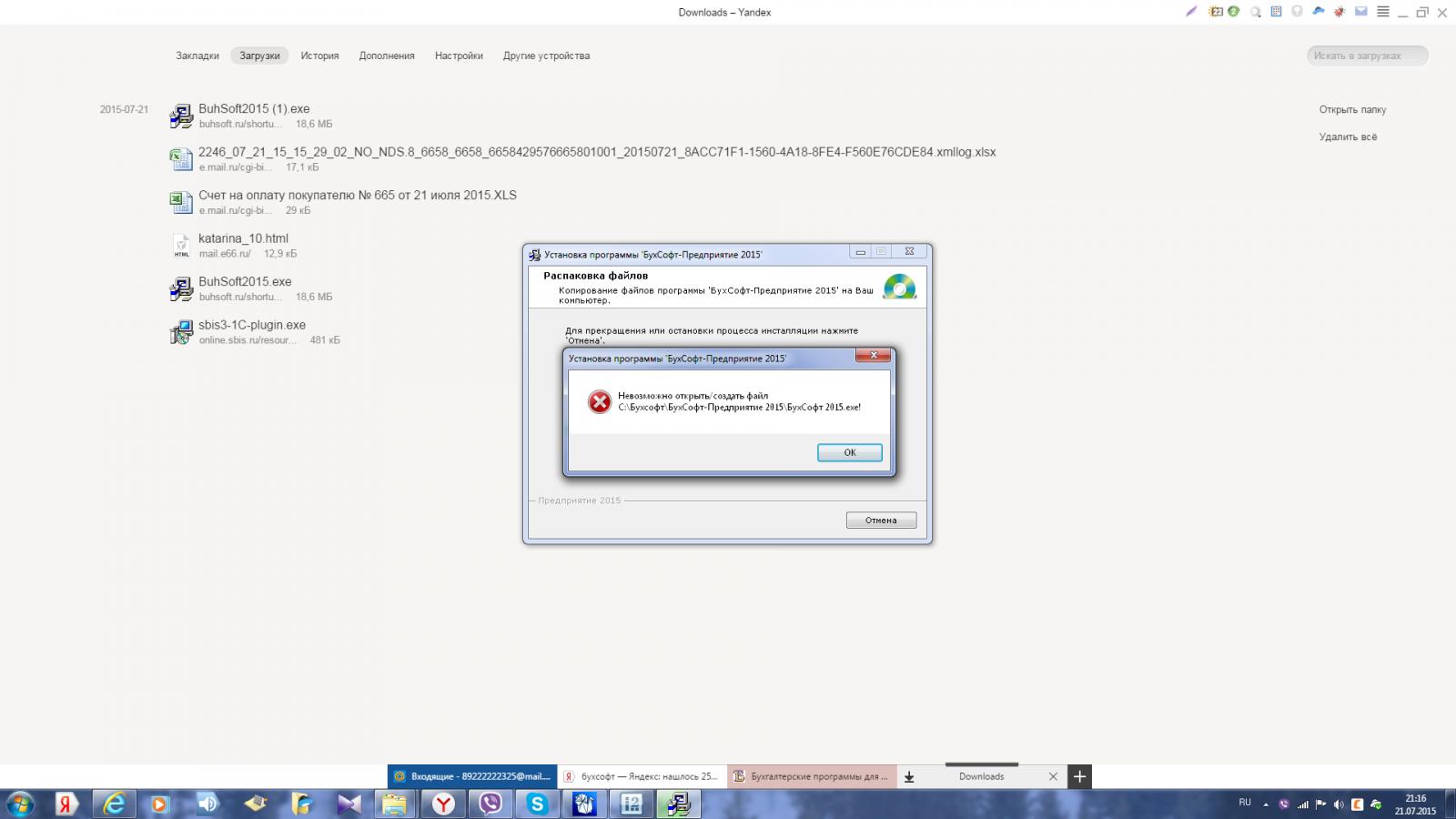
Task: Click Internet Explorer icon in taskbar
Action: point(114,804)
